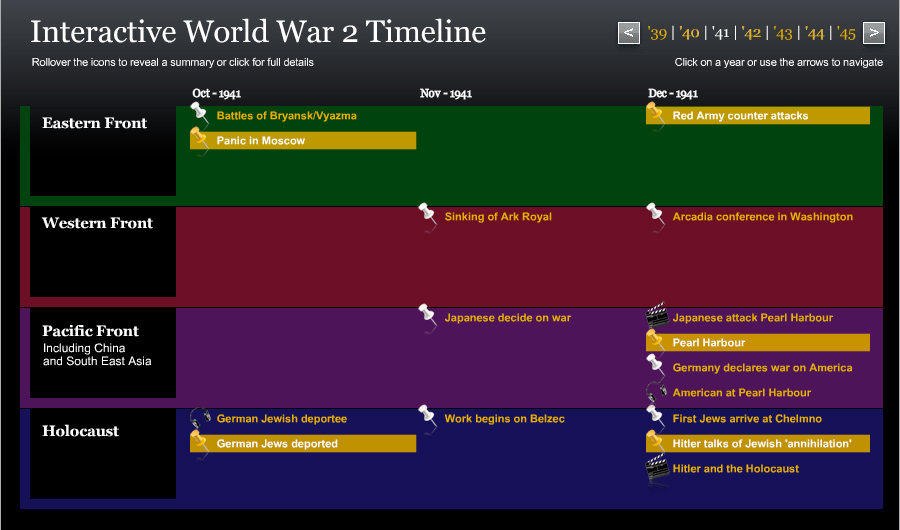Click the headphones icon beside American at Pearl Harbour
Viewport: 900px width, 530px height.
pos(656,392)
